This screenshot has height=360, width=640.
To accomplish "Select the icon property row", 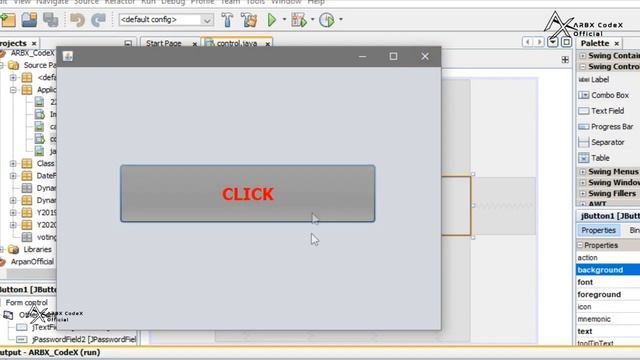I will click(608, 307).
